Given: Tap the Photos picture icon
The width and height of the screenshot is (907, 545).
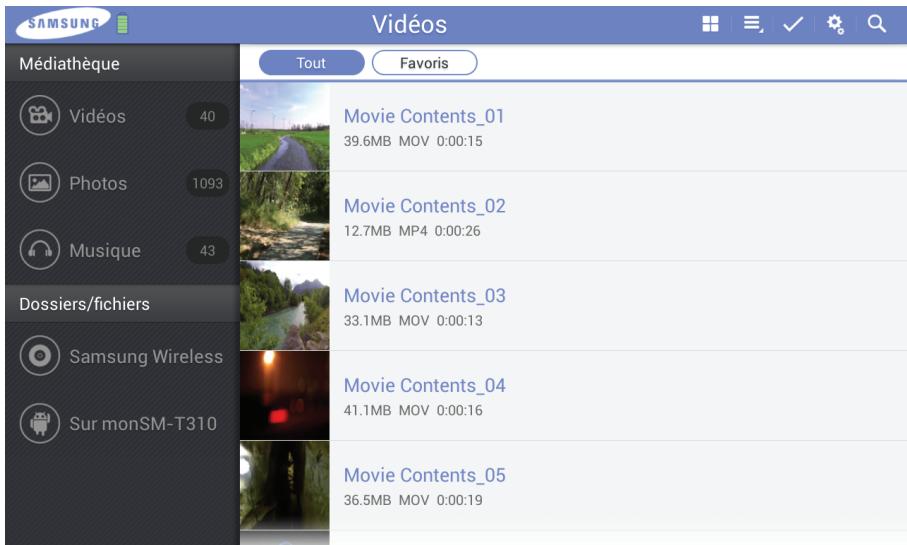Looking at the screenshot, I should pos(40,183).
